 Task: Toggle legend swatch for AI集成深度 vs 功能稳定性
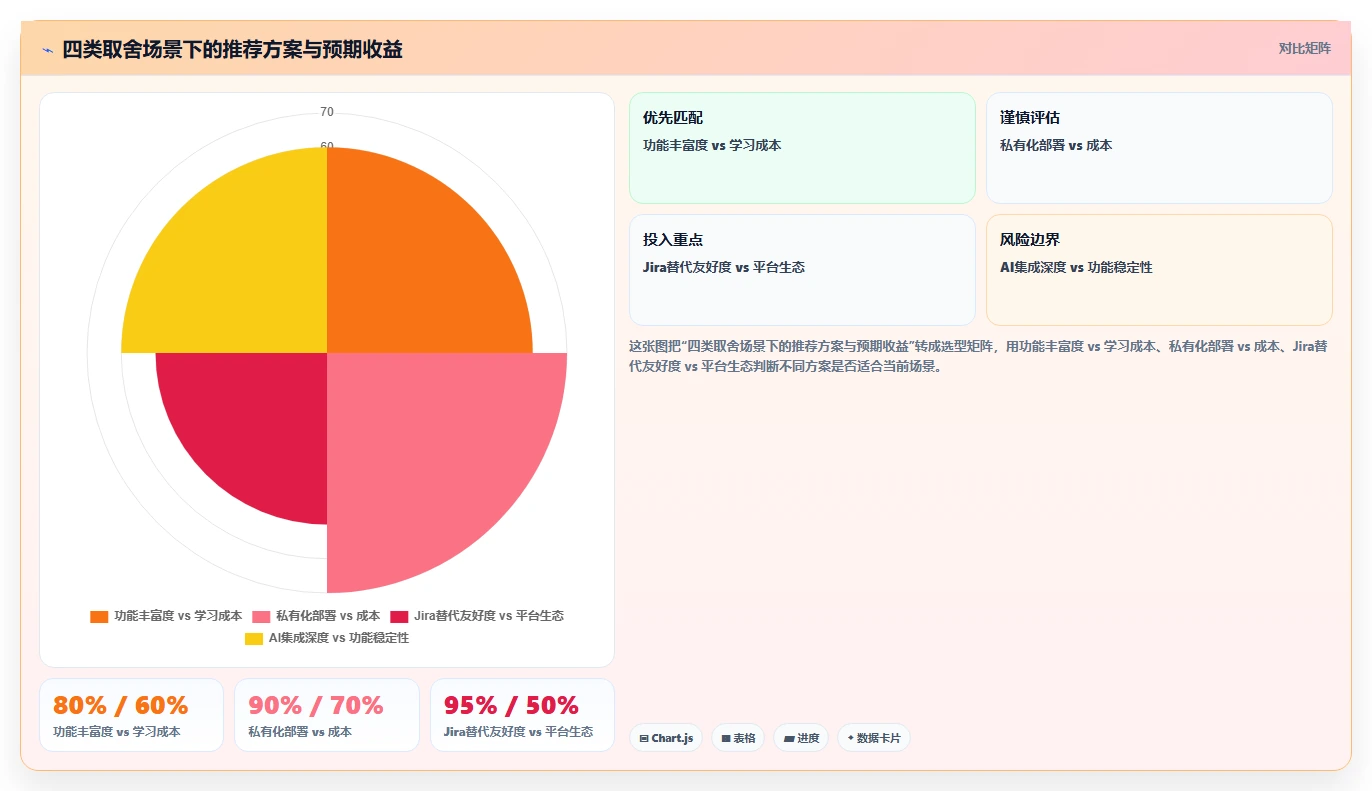click(x=254, y=638)
